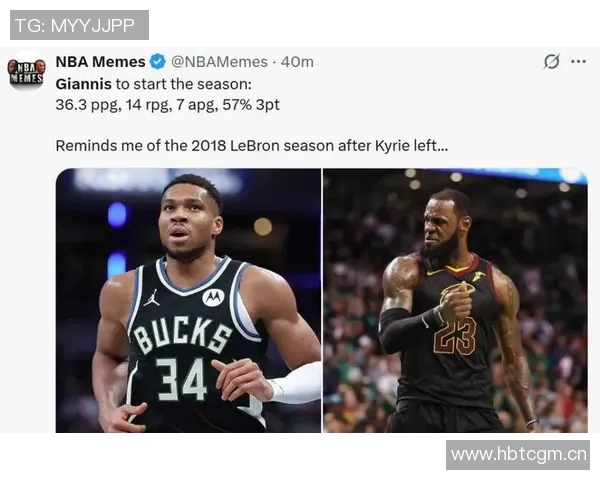Image resolution: width=600 pixels, height=480 pixels.
Task: Open the NBA Memes display name
Action: [100, 62]
